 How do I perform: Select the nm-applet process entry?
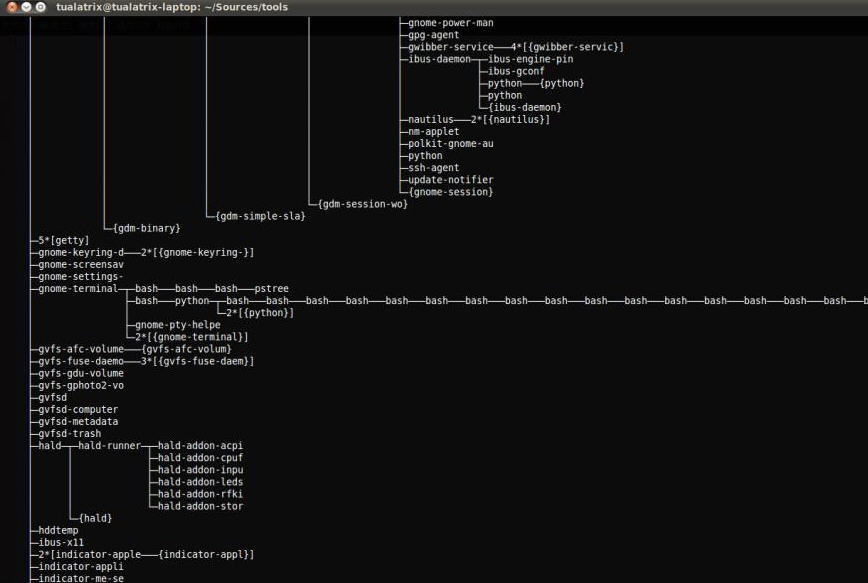(433, 132)
